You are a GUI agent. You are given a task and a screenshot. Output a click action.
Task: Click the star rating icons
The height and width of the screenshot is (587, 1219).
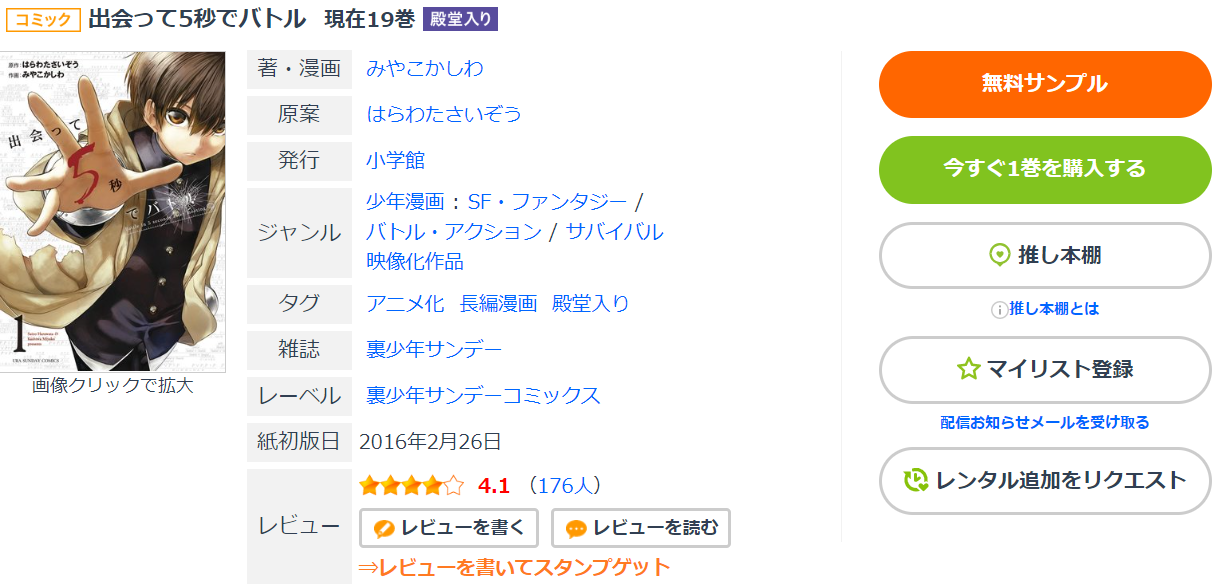(412, 487)
